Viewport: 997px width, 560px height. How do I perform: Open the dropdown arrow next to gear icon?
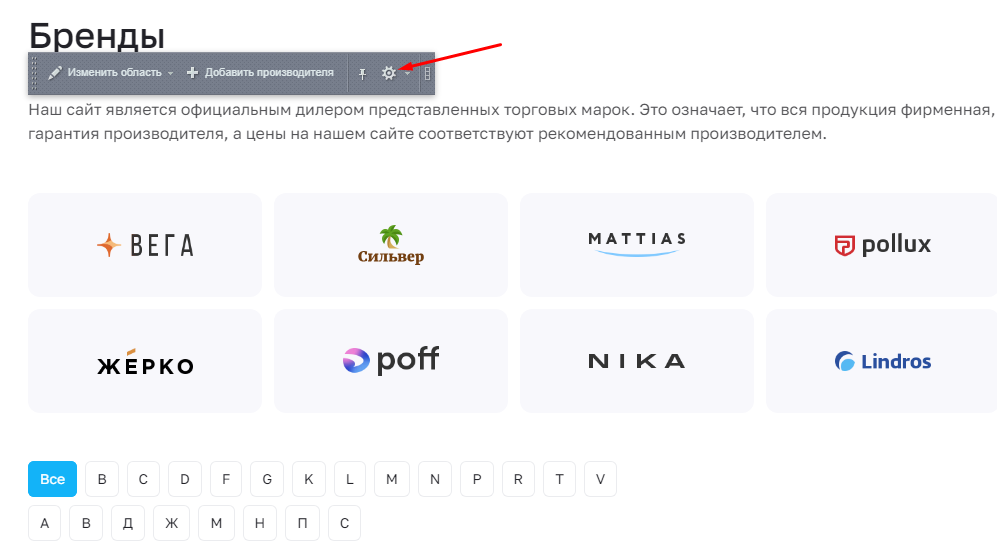(x=408, y=74)
